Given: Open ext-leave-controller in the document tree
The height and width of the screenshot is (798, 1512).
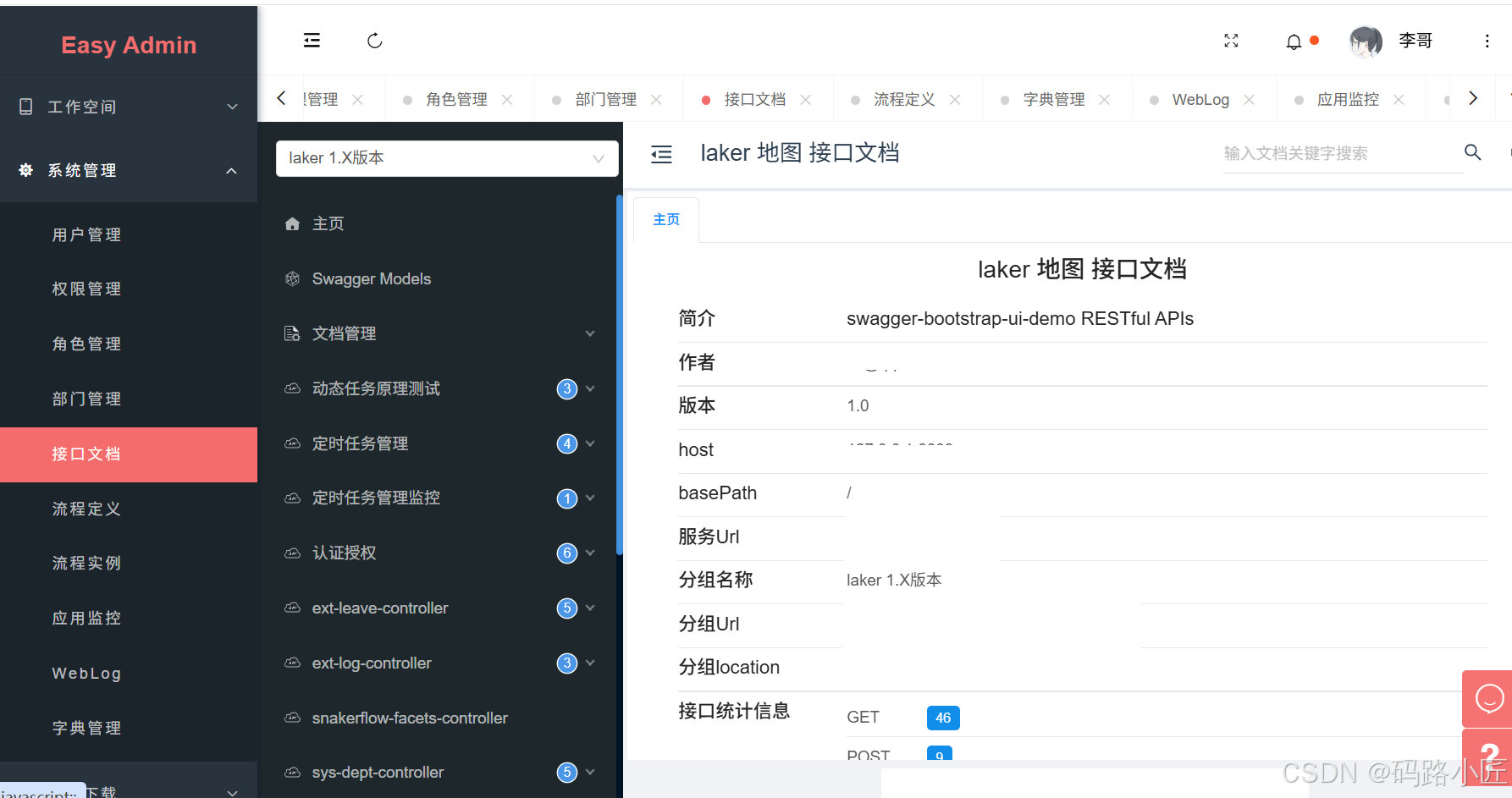Looking at the screenshot, I should click(379, 608).
